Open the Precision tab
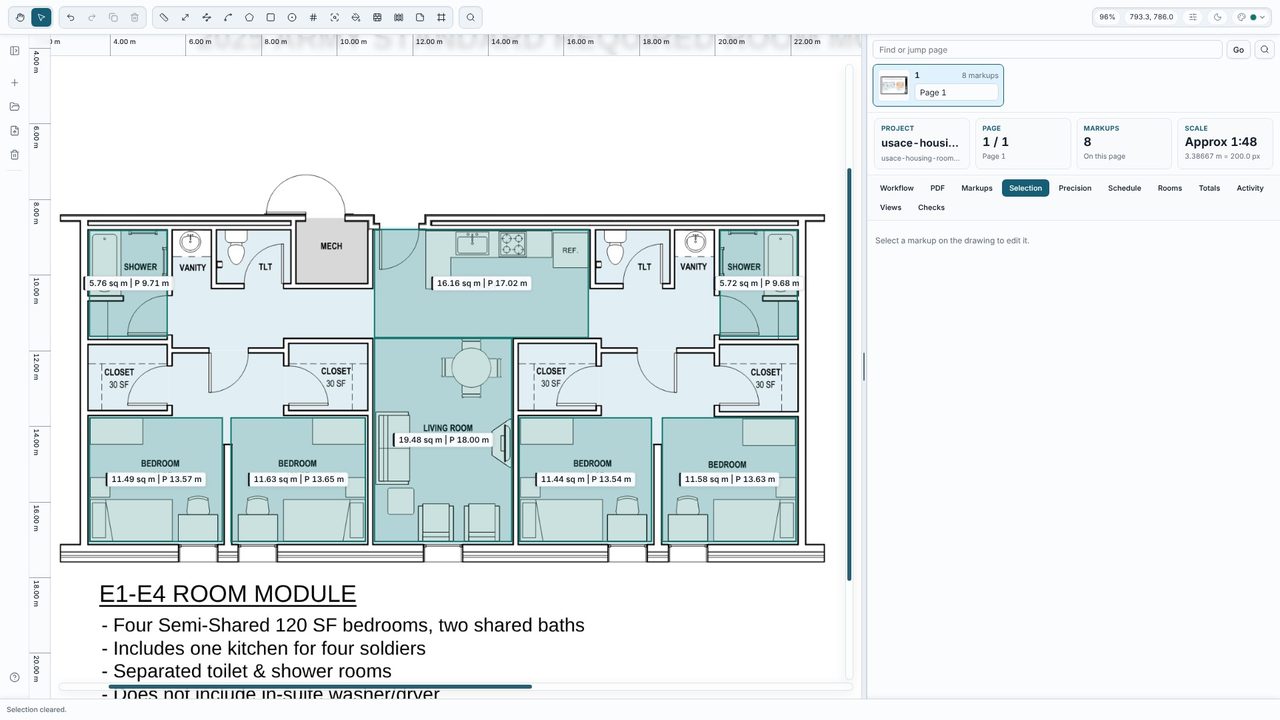 1075,188
